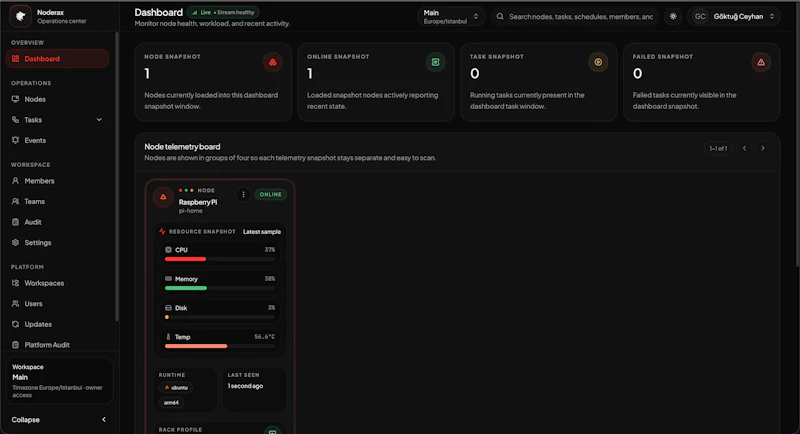Click the Noderax logo icon

pos(20,16)
